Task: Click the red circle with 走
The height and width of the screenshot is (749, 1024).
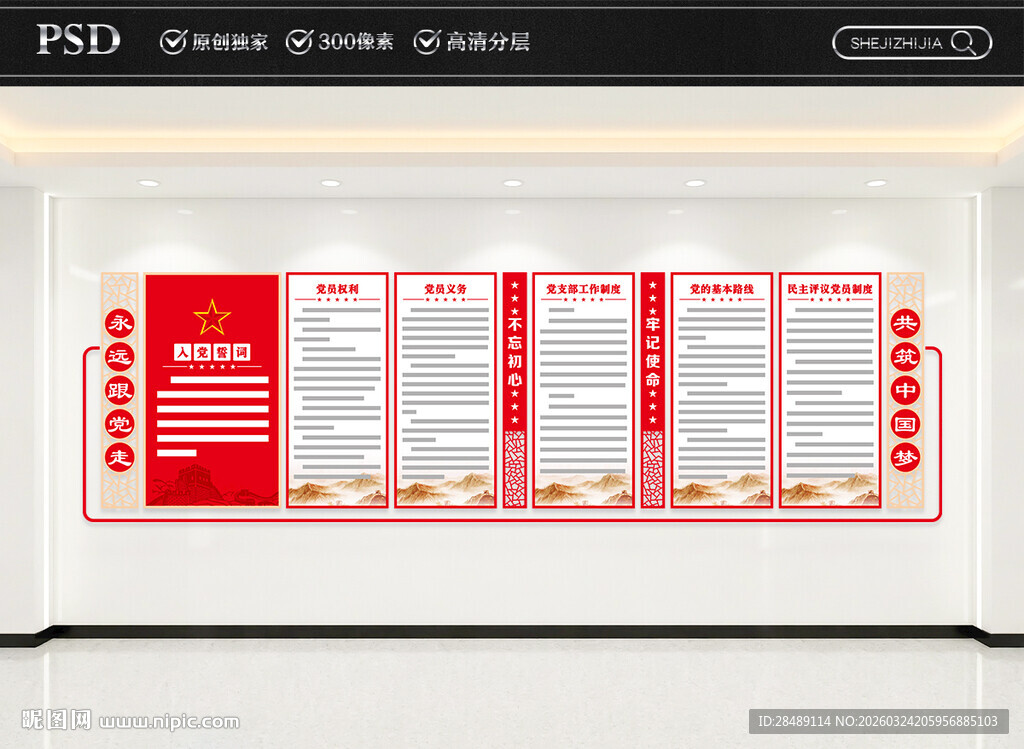Action: 120,458
